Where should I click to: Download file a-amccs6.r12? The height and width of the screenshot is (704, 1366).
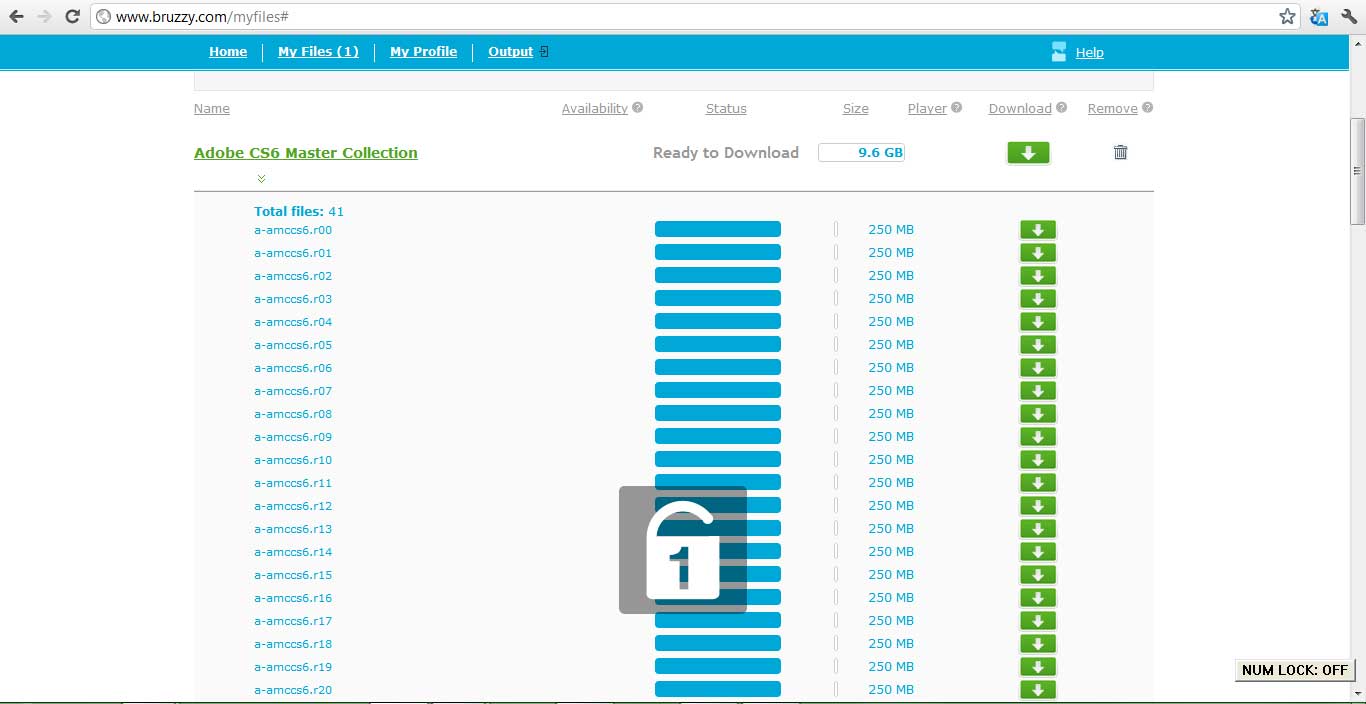click(1038, 506)
